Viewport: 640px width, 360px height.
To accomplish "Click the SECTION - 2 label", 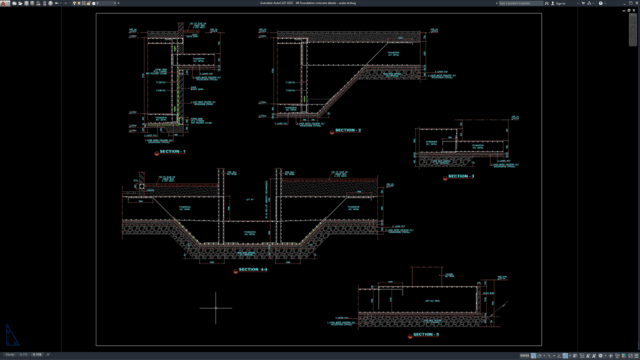I will (348, 130).
